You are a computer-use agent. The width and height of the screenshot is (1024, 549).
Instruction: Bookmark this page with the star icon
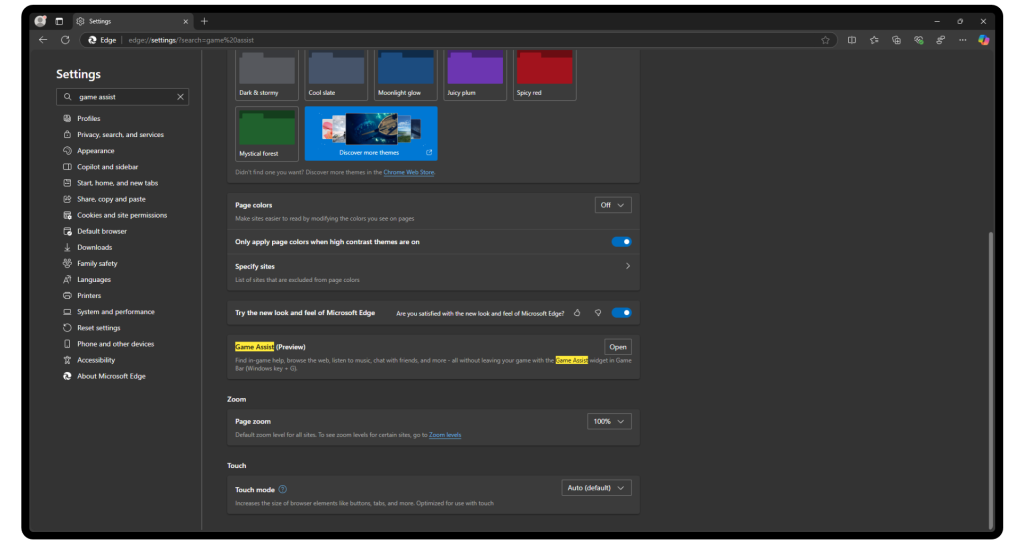tap(825, 40)
